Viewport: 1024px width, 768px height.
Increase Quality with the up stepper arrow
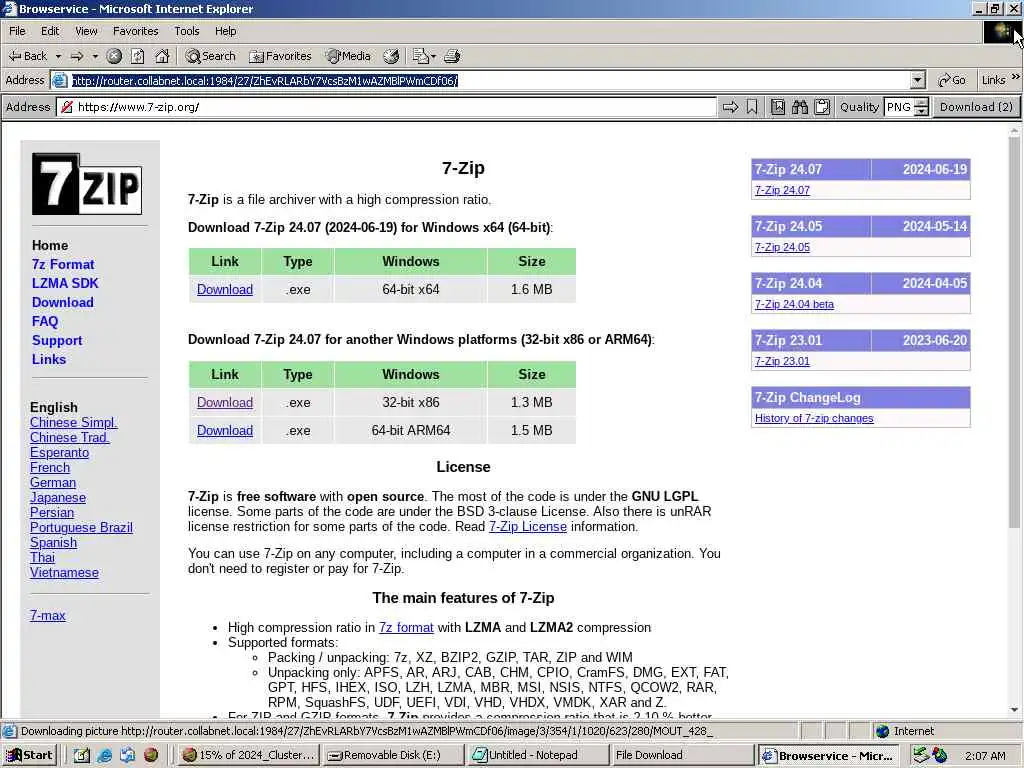coord(921,103)
